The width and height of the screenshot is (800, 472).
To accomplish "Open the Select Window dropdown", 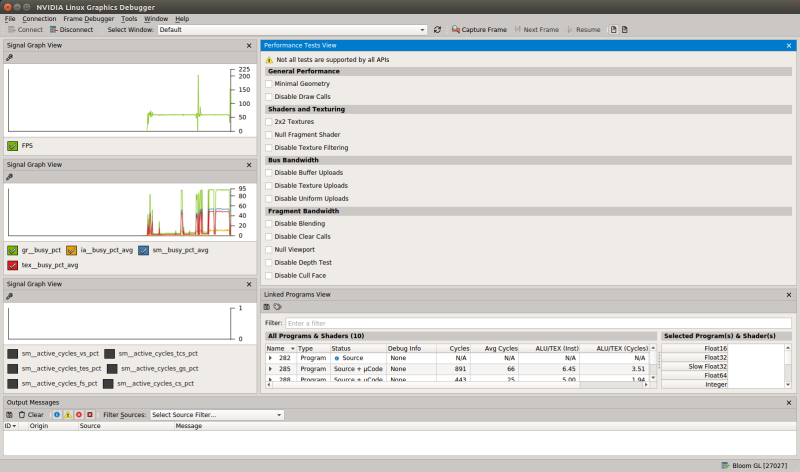I will (x=291, y=30).
